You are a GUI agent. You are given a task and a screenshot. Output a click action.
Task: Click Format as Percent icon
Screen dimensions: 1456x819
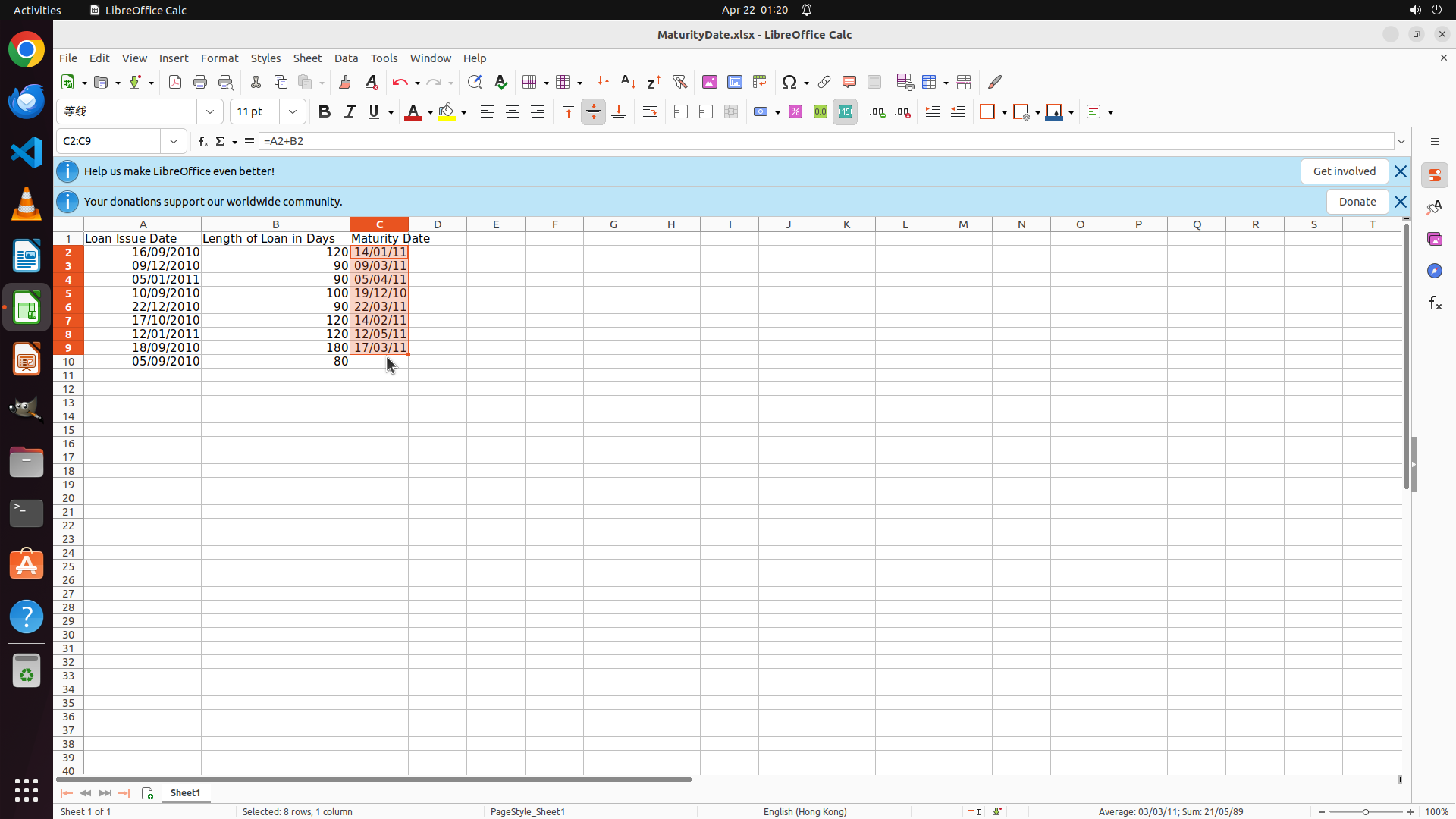tap(795, 112)
